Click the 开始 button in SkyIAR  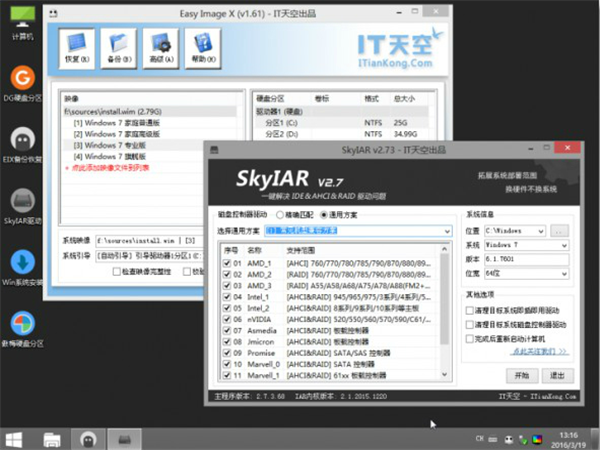(521, 375)
